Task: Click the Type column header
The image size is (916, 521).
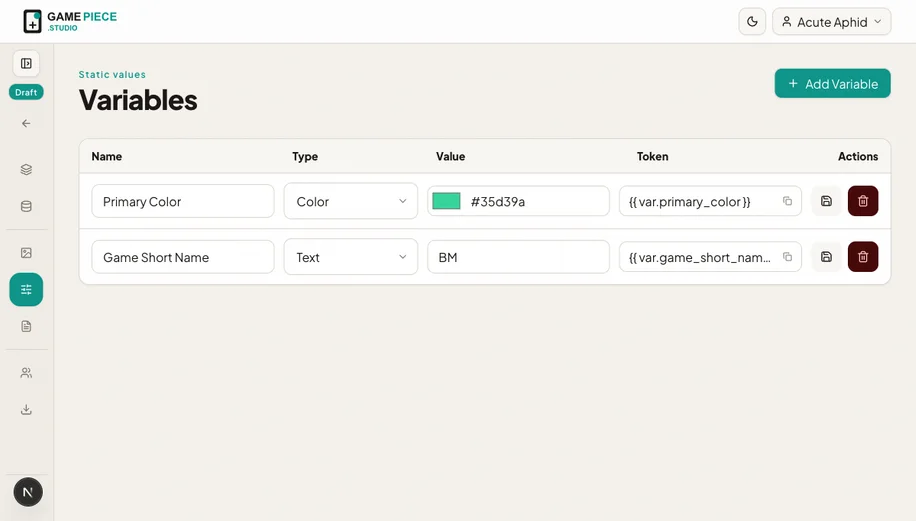Action: (x=305, y=157)
